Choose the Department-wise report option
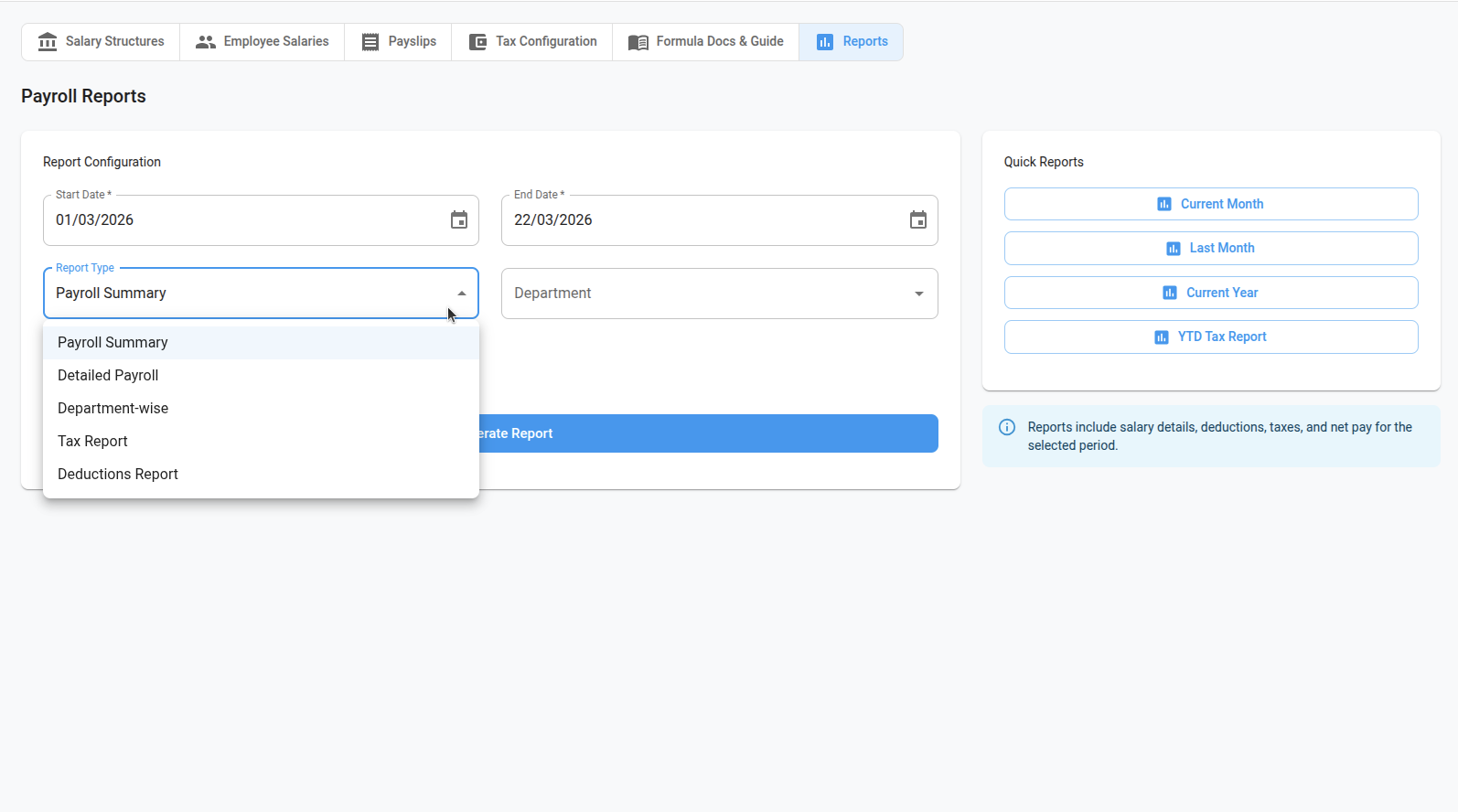Viewport: 1458px width, 812px height. (x=113, y=408)
